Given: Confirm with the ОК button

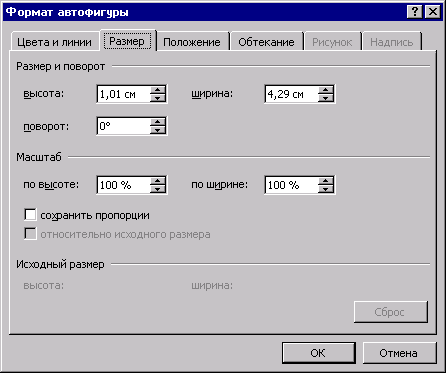Looking at the screenshot, I should 318,353.
